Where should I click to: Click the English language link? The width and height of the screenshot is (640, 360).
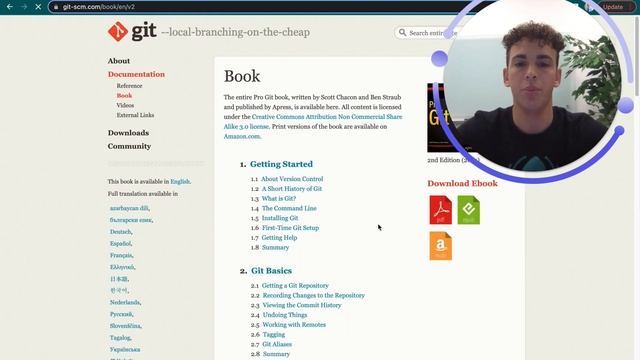tap(180, 182)
